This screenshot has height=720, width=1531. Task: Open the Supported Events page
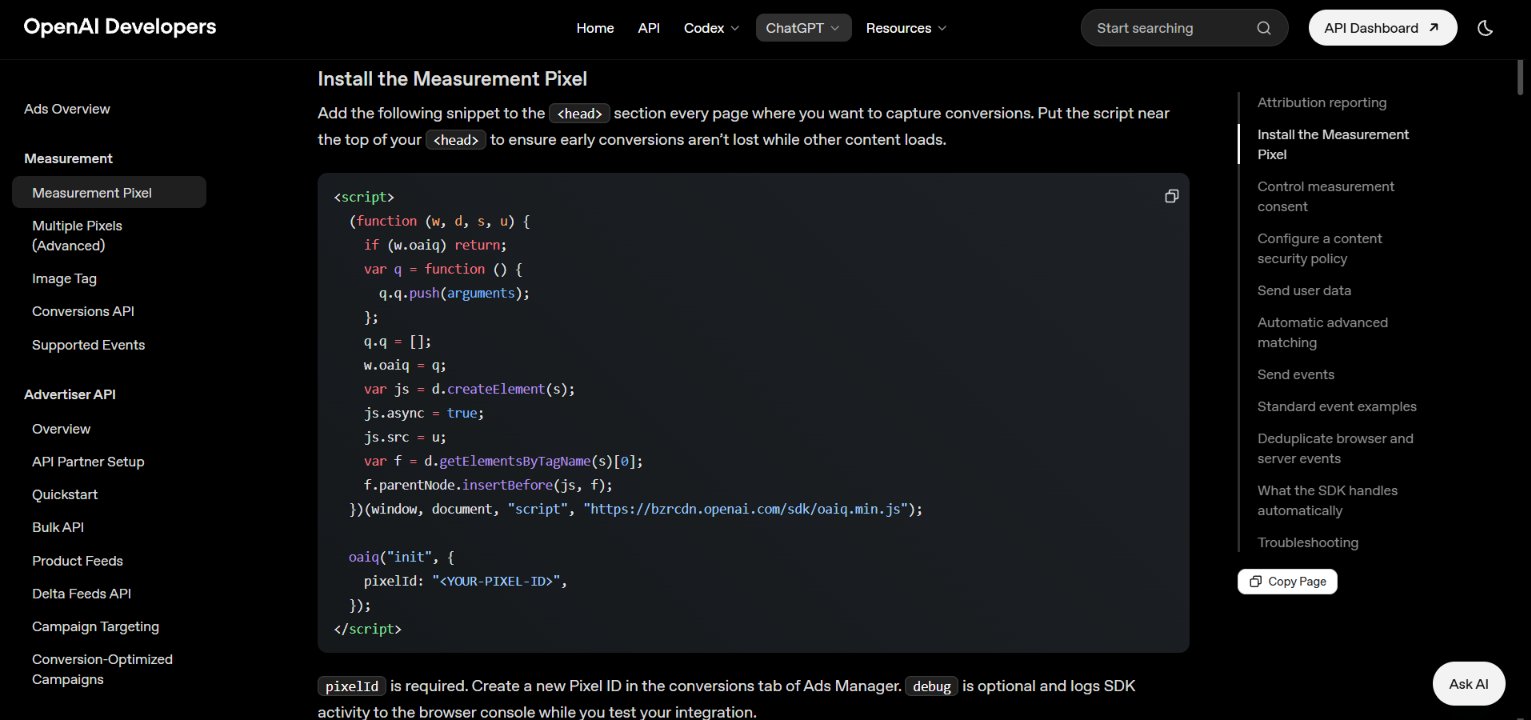click(88, 345)
